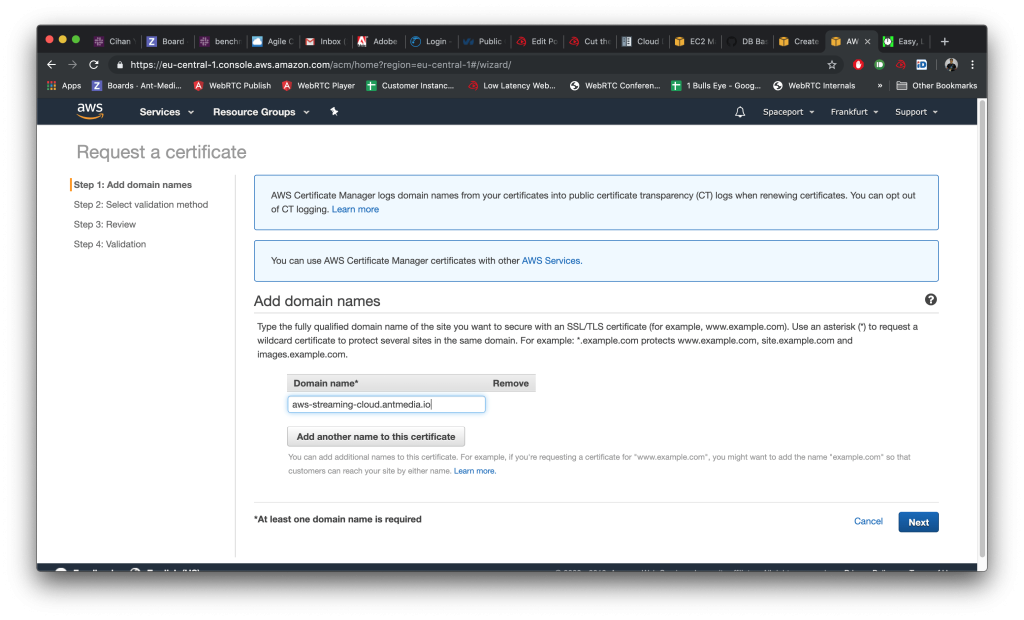The image size is (1024, 620).
Task: Open the Spaceport account menu
Action: (x=788, y=112)
